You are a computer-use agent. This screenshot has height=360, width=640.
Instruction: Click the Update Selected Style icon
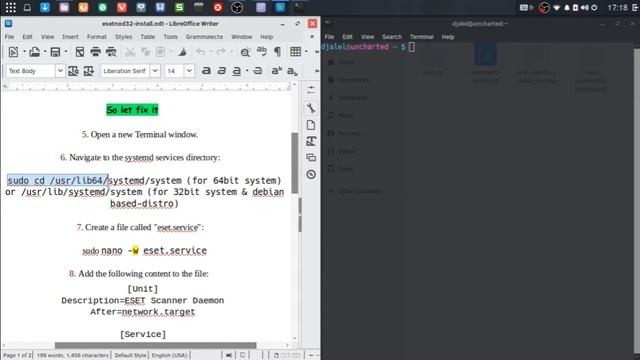[73, 71]
